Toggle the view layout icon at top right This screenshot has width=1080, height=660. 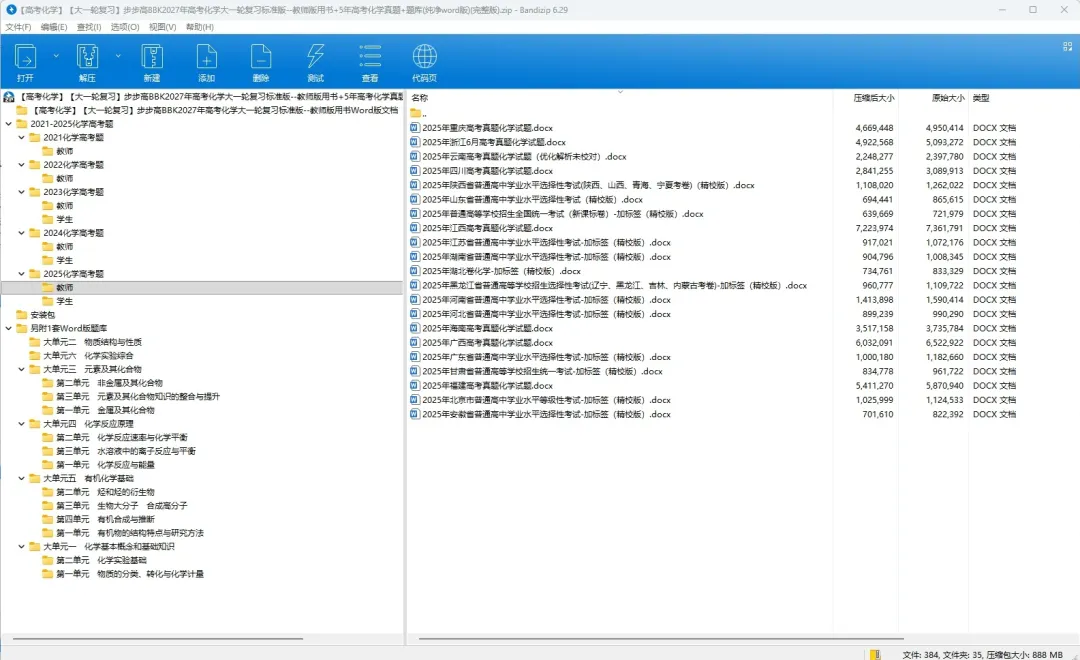click(1068, 46)
